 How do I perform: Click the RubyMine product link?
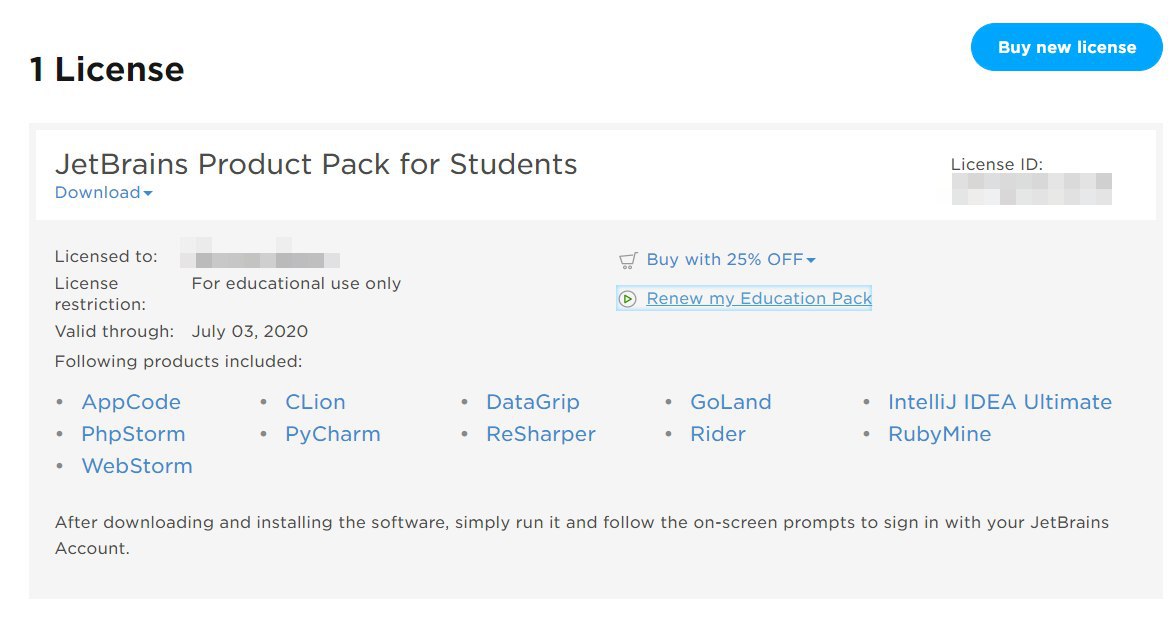940,434
